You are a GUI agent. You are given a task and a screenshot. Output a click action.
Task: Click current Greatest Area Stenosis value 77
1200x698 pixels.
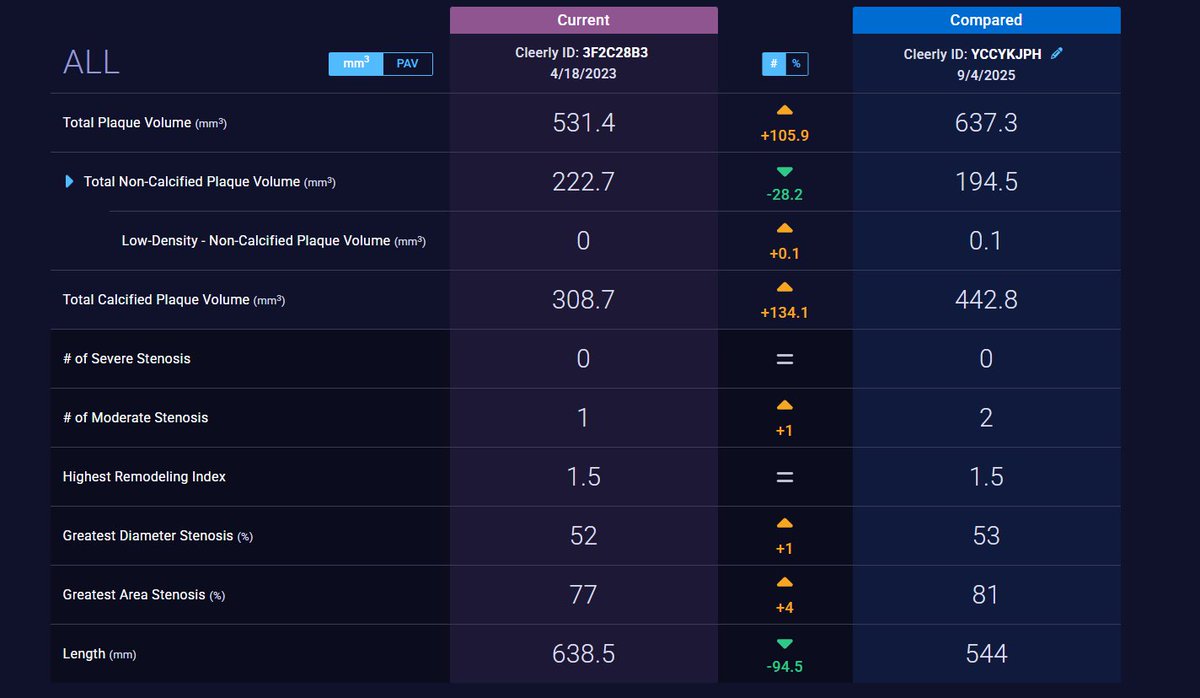(583, 595)
